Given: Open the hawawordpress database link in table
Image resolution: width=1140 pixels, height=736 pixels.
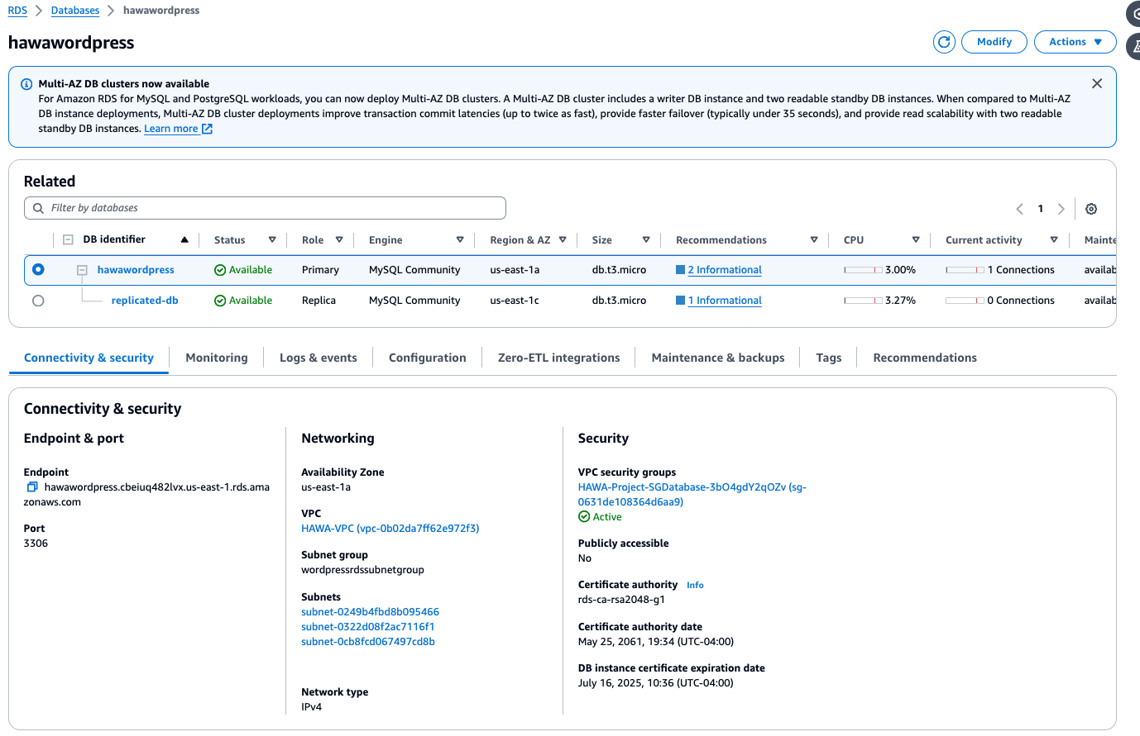Looking at the screenshot, I should [136, 270].
